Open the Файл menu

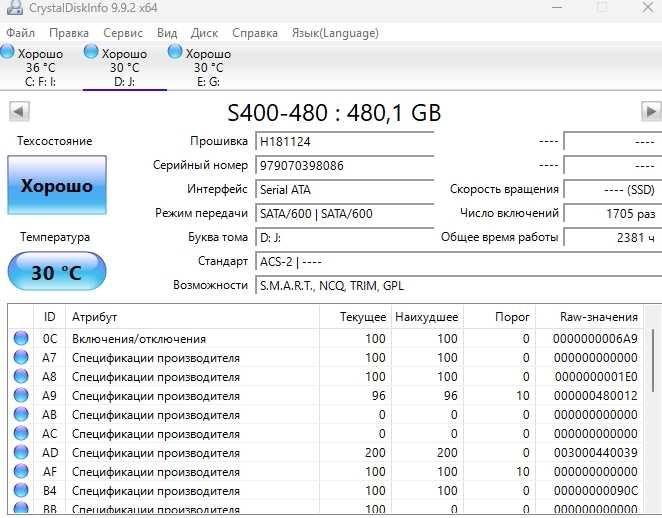(20, 33)
